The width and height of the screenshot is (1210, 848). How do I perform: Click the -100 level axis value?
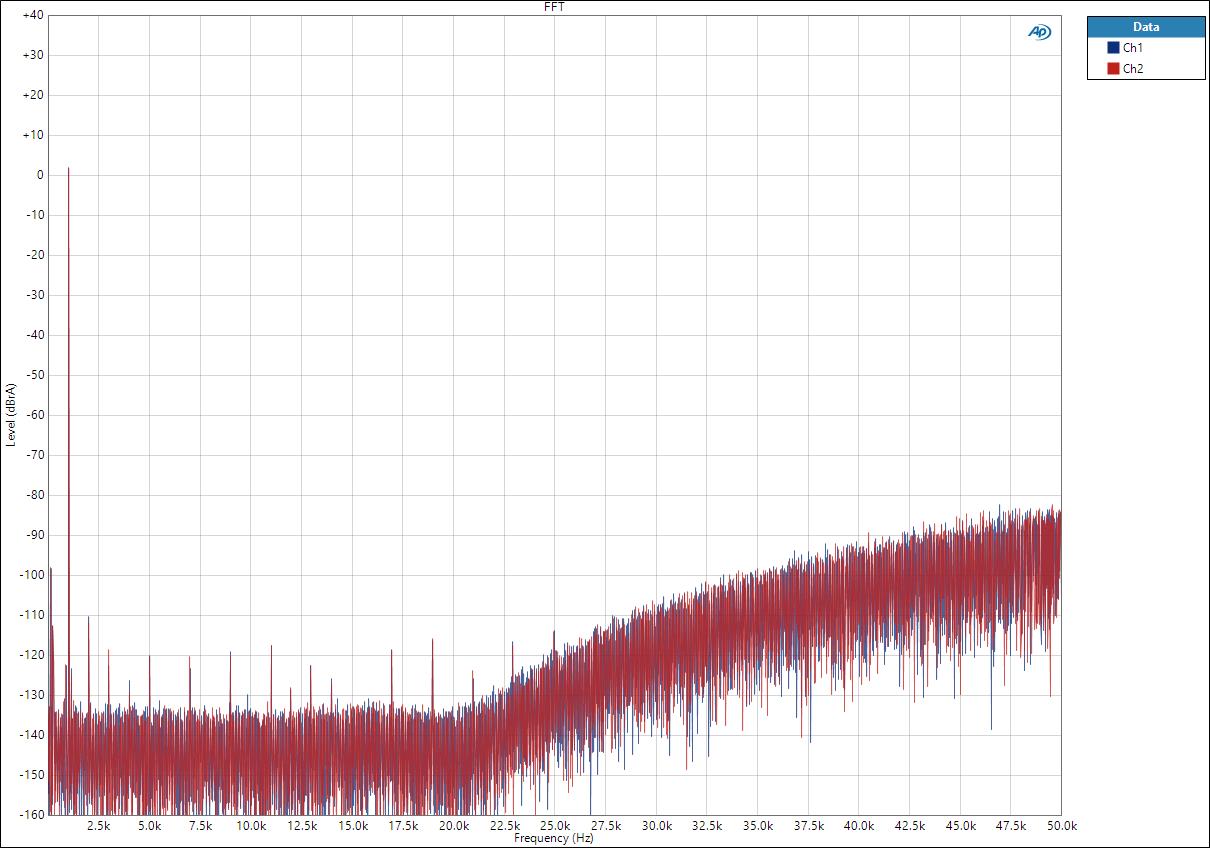tap(33, 575)
